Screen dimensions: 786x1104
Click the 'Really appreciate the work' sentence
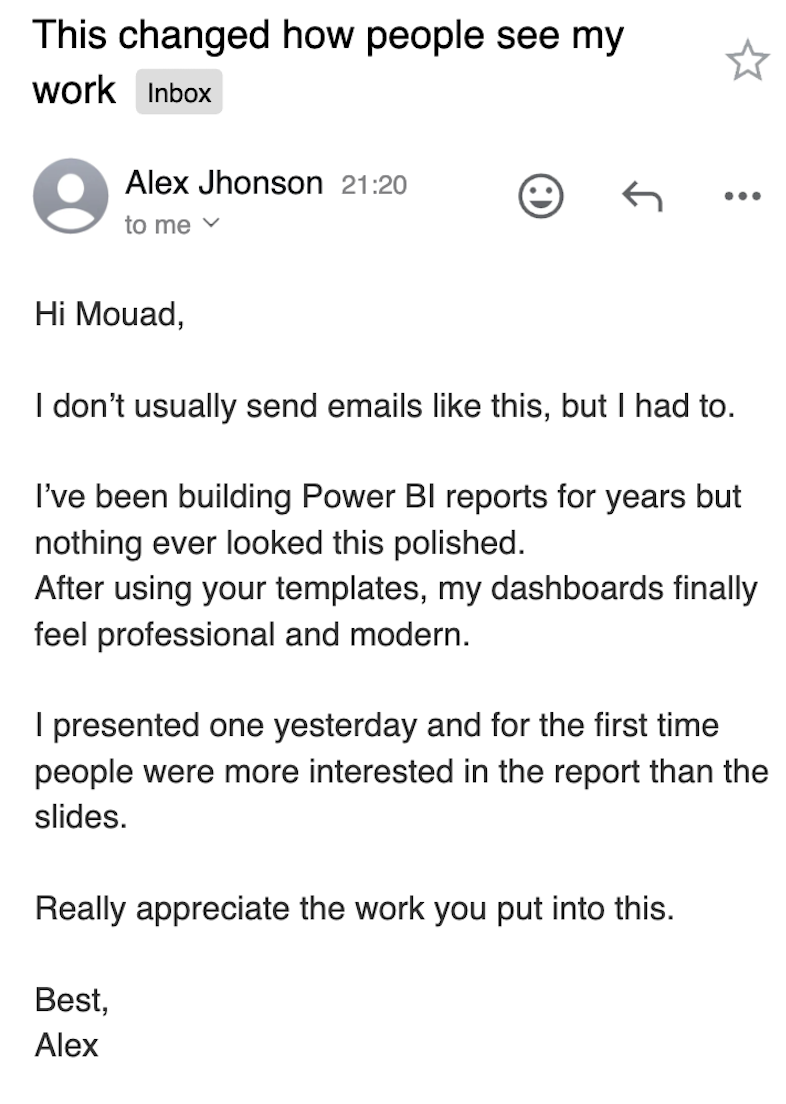(354, 908)
